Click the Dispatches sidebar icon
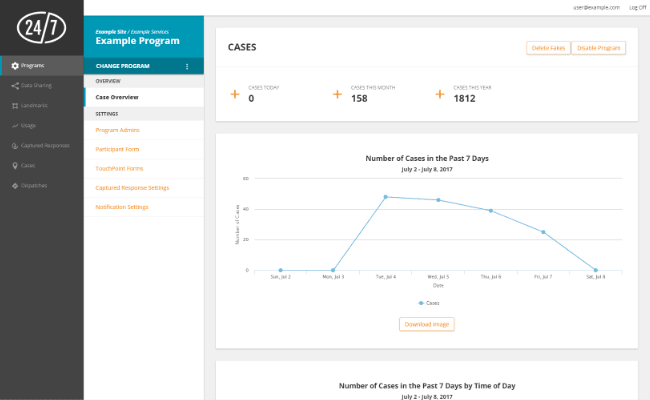This screenshot has width=650, height=400. [x=14, y=185]
